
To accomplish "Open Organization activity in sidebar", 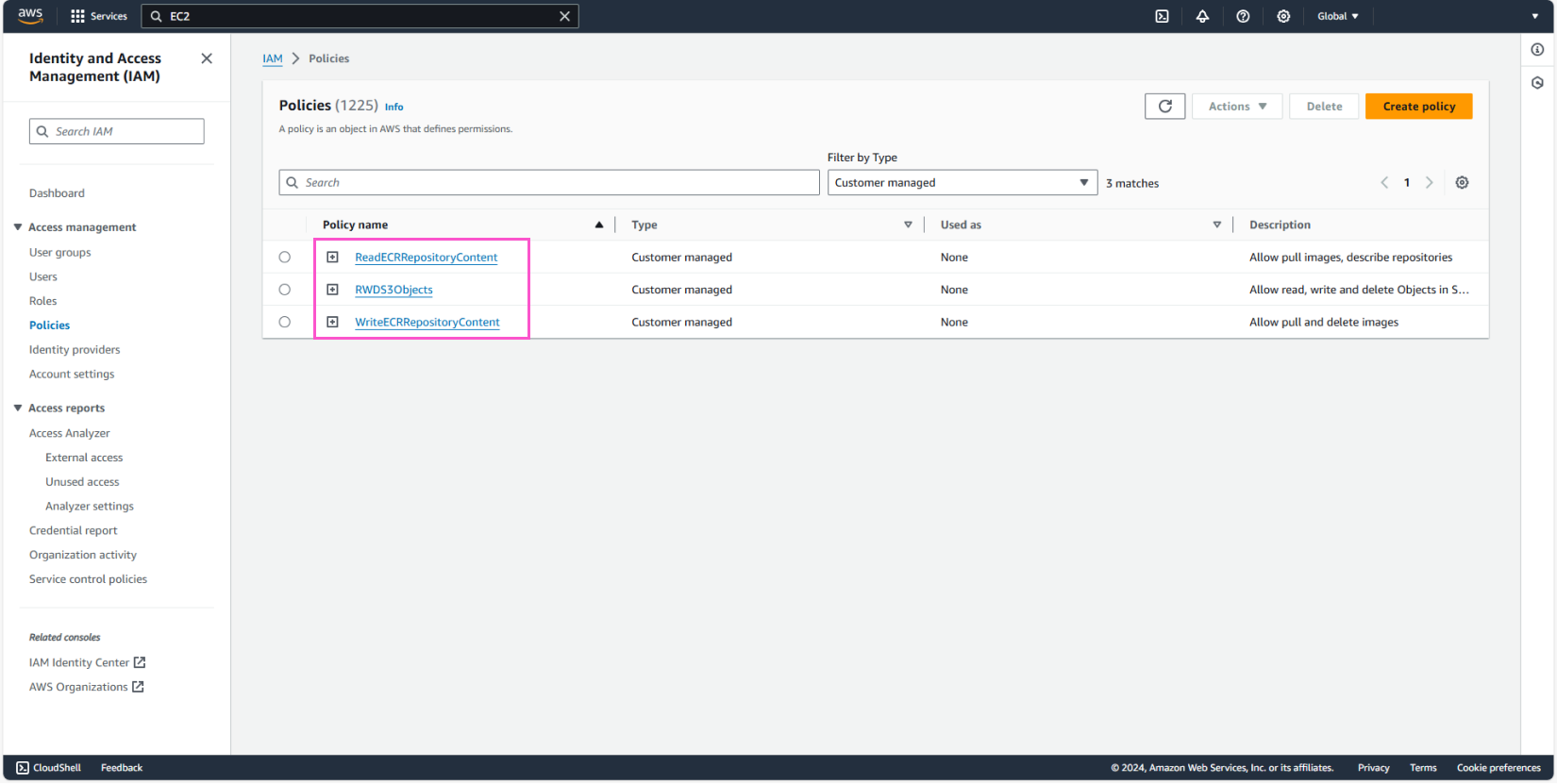I will [83, 556].
